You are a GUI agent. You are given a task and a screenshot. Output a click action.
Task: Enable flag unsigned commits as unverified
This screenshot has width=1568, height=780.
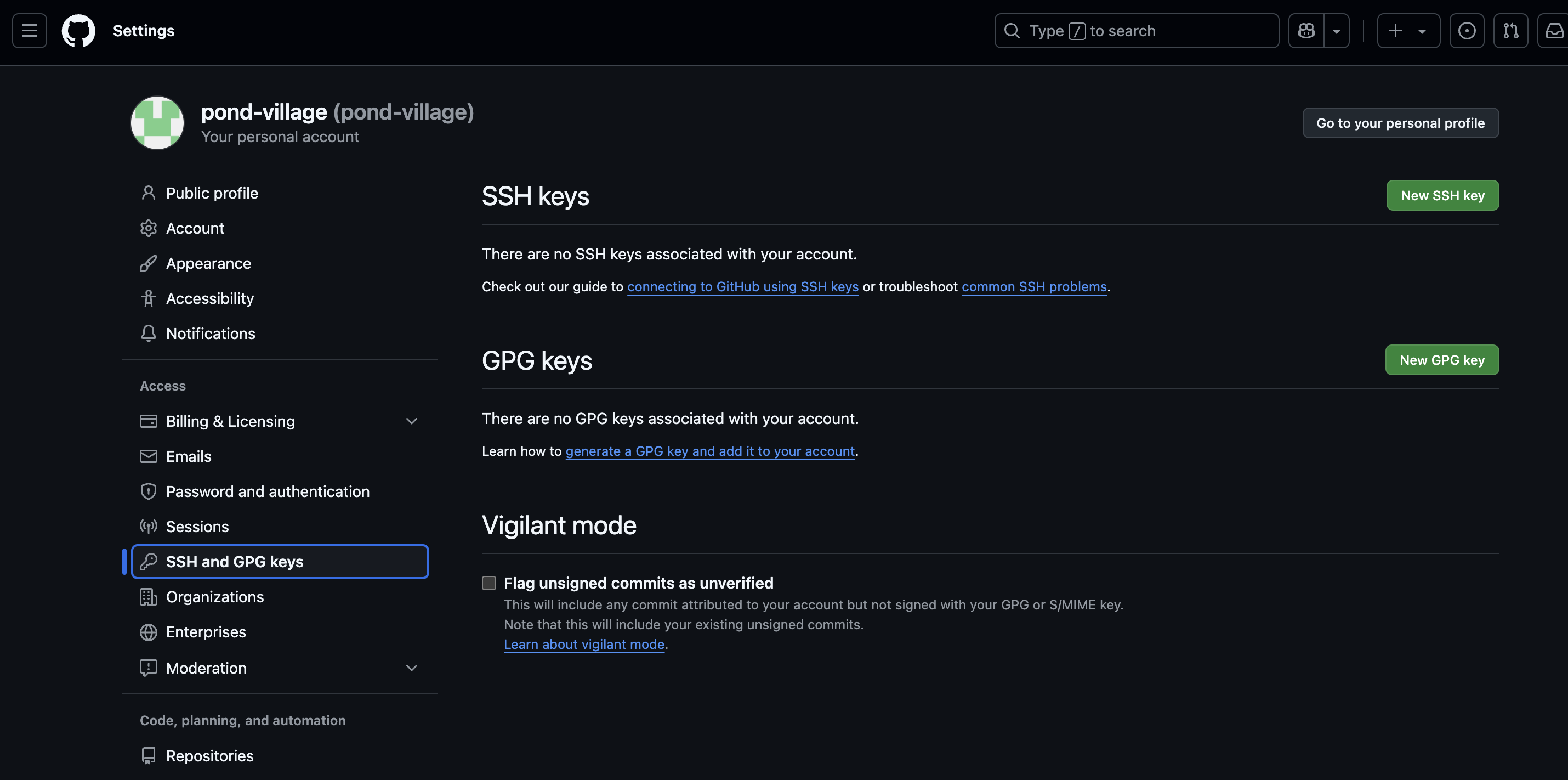coord(489,583)
